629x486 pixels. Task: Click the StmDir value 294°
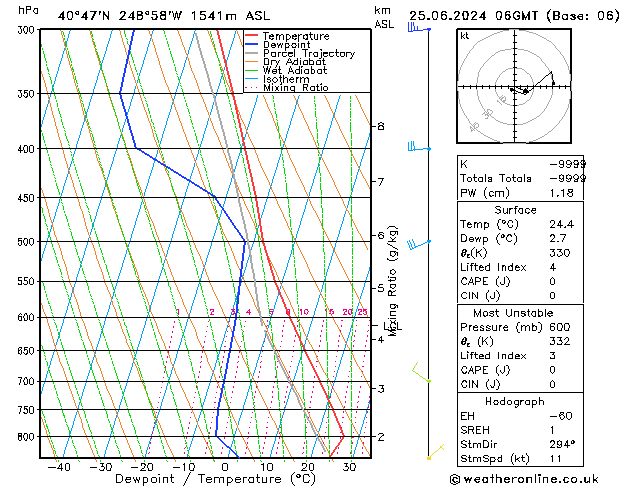click(562, 445)
